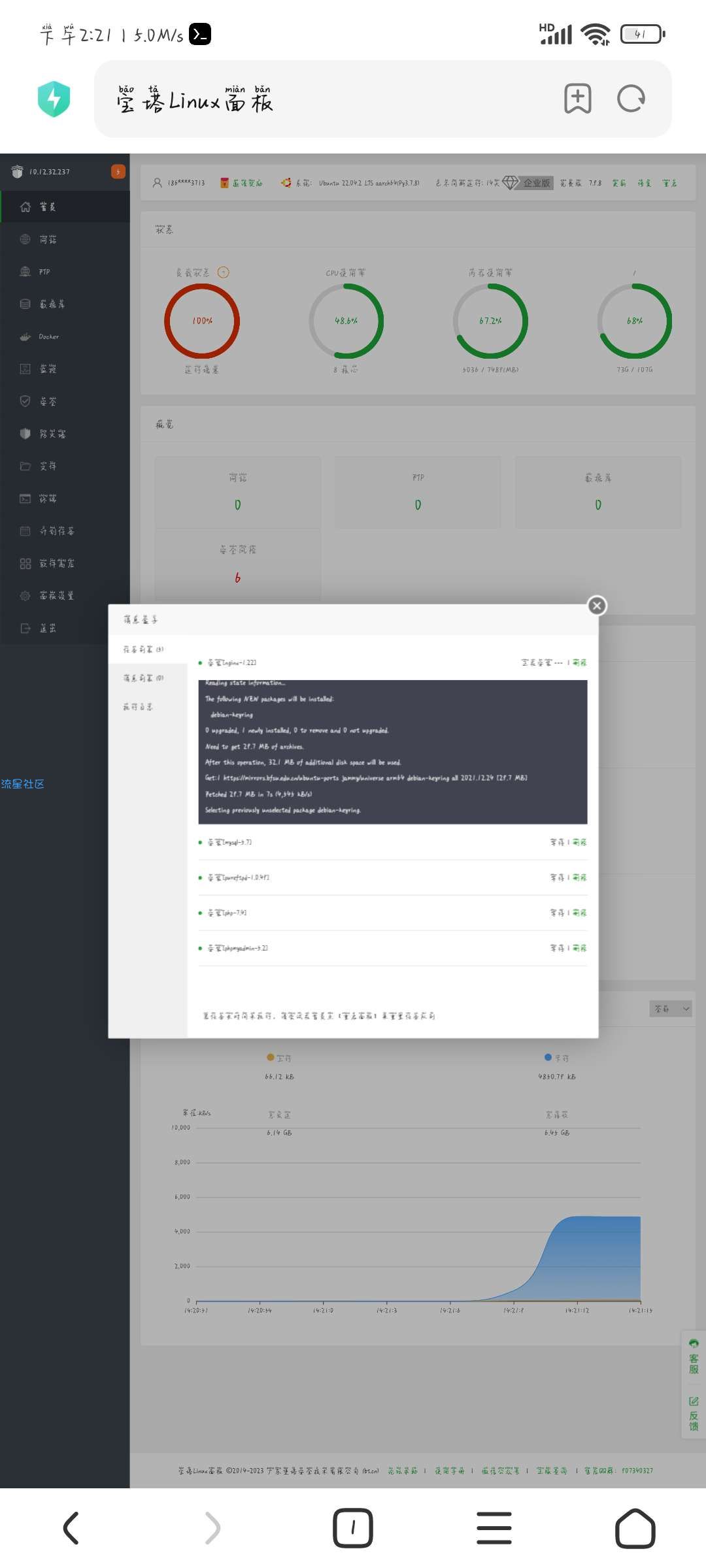Screen dimensions: 706x1568
Task: Delete the pureftpd-1.0.49 install task
Action: point(580,877)
